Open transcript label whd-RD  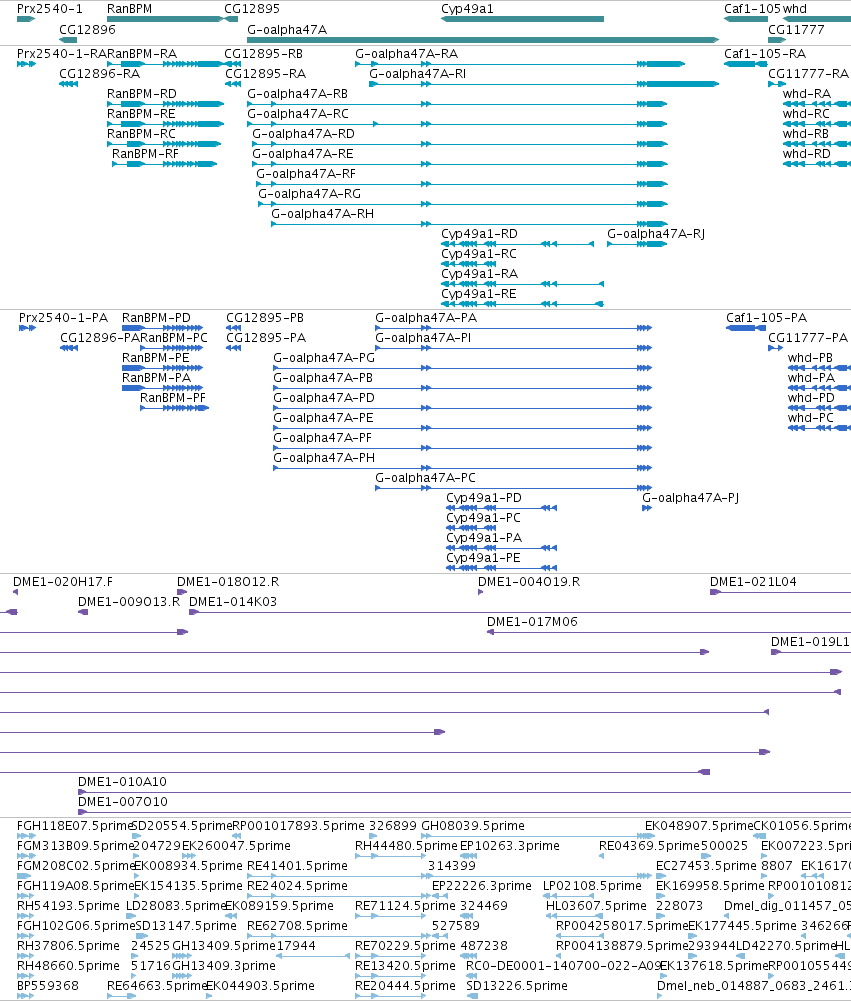click(x=807, y=154)
